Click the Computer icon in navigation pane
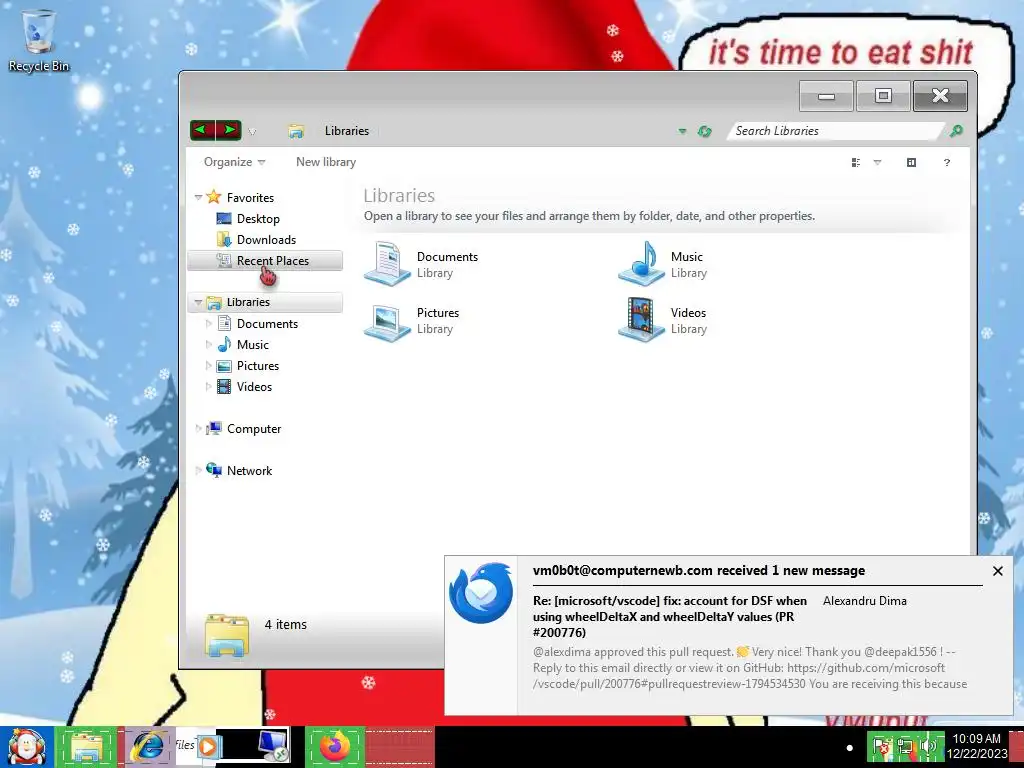1024x768 pixels. (x=214, y=428)
